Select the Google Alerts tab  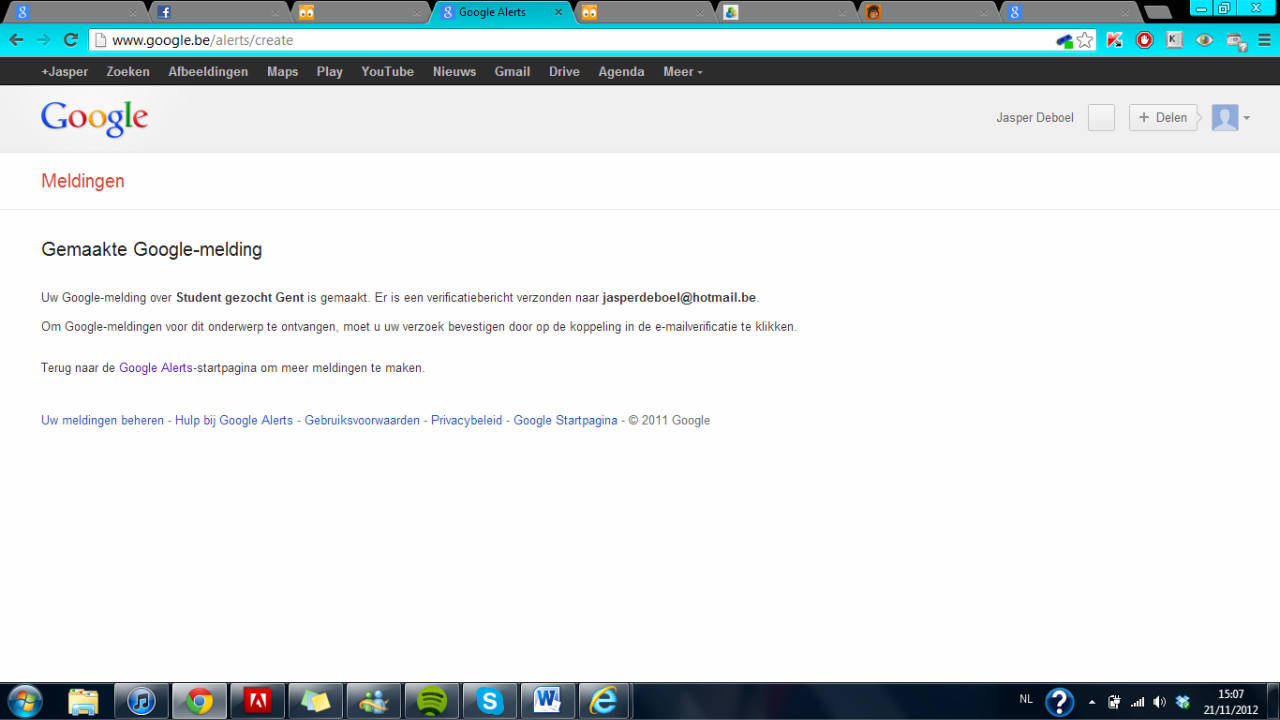coord(500,12)
